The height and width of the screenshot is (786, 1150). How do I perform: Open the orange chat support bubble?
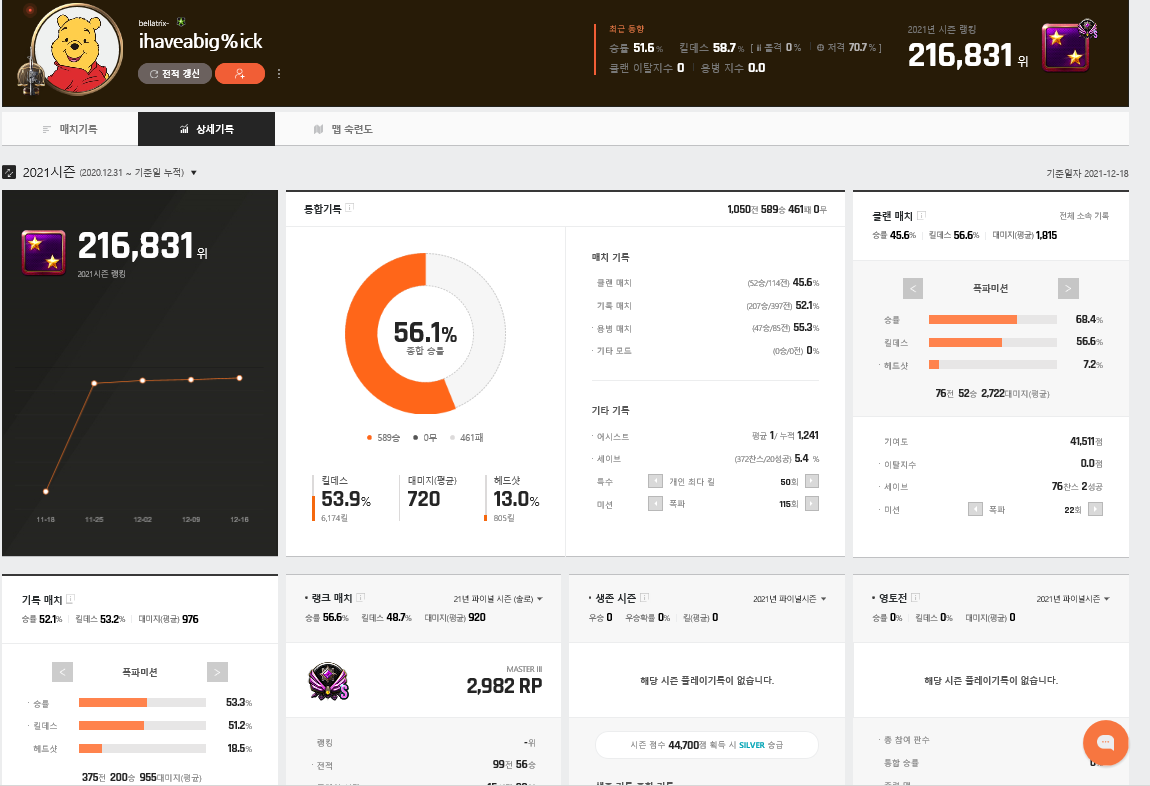point(1105,742)
